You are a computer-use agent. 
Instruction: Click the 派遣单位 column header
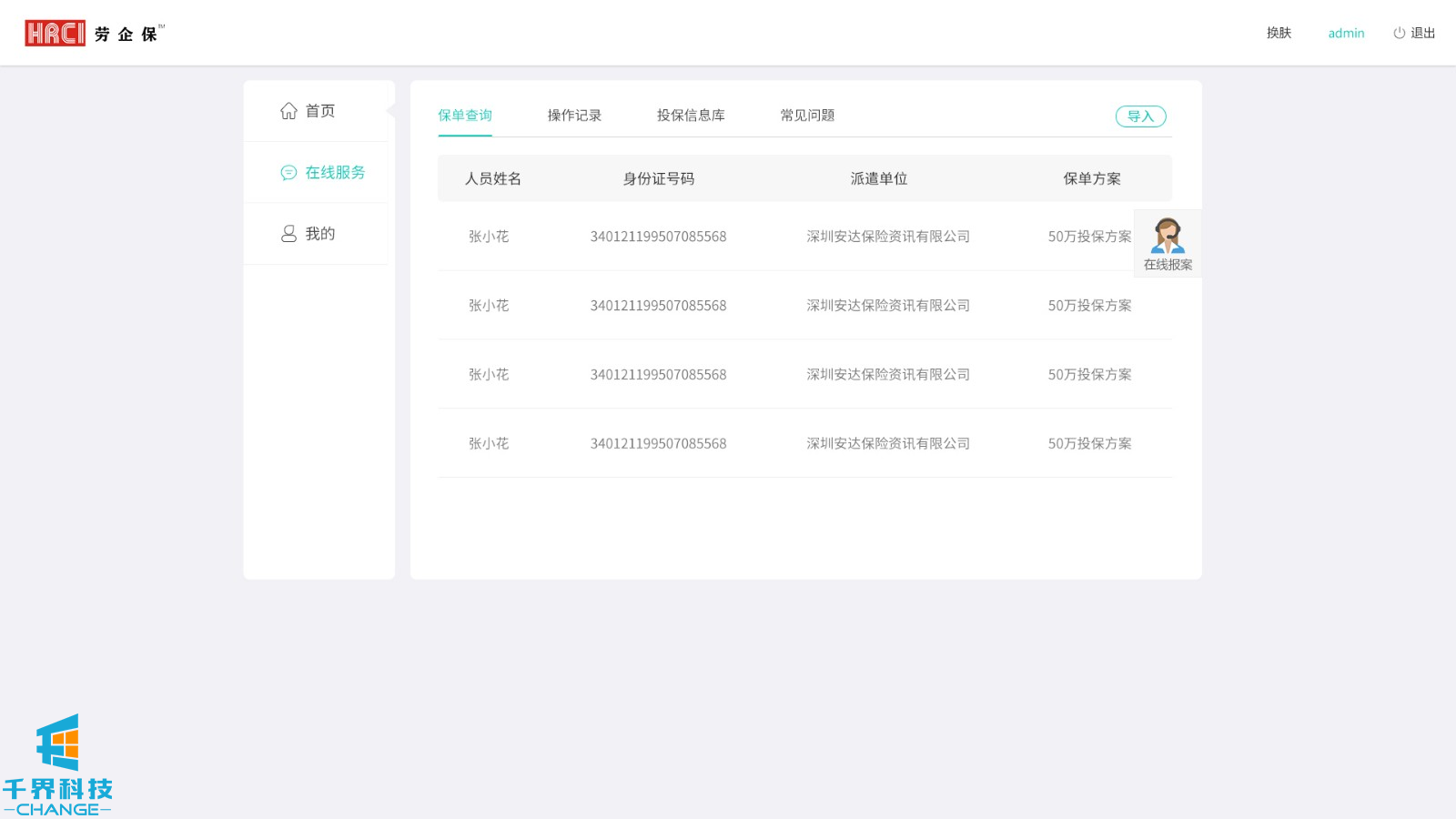pyautogui.click(x=878, y=179)
